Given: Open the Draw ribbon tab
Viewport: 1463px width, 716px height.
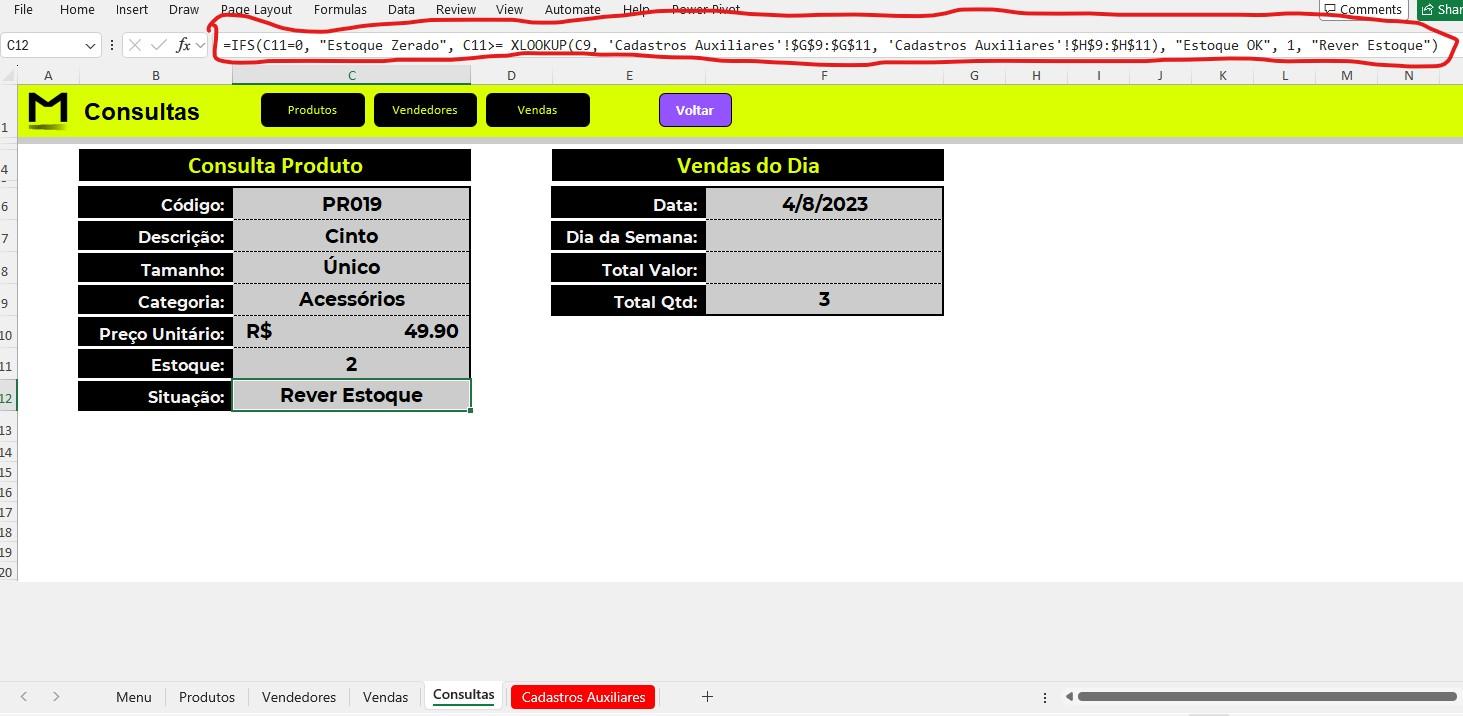Looking at the screenshot, I should tap(184, 9).
